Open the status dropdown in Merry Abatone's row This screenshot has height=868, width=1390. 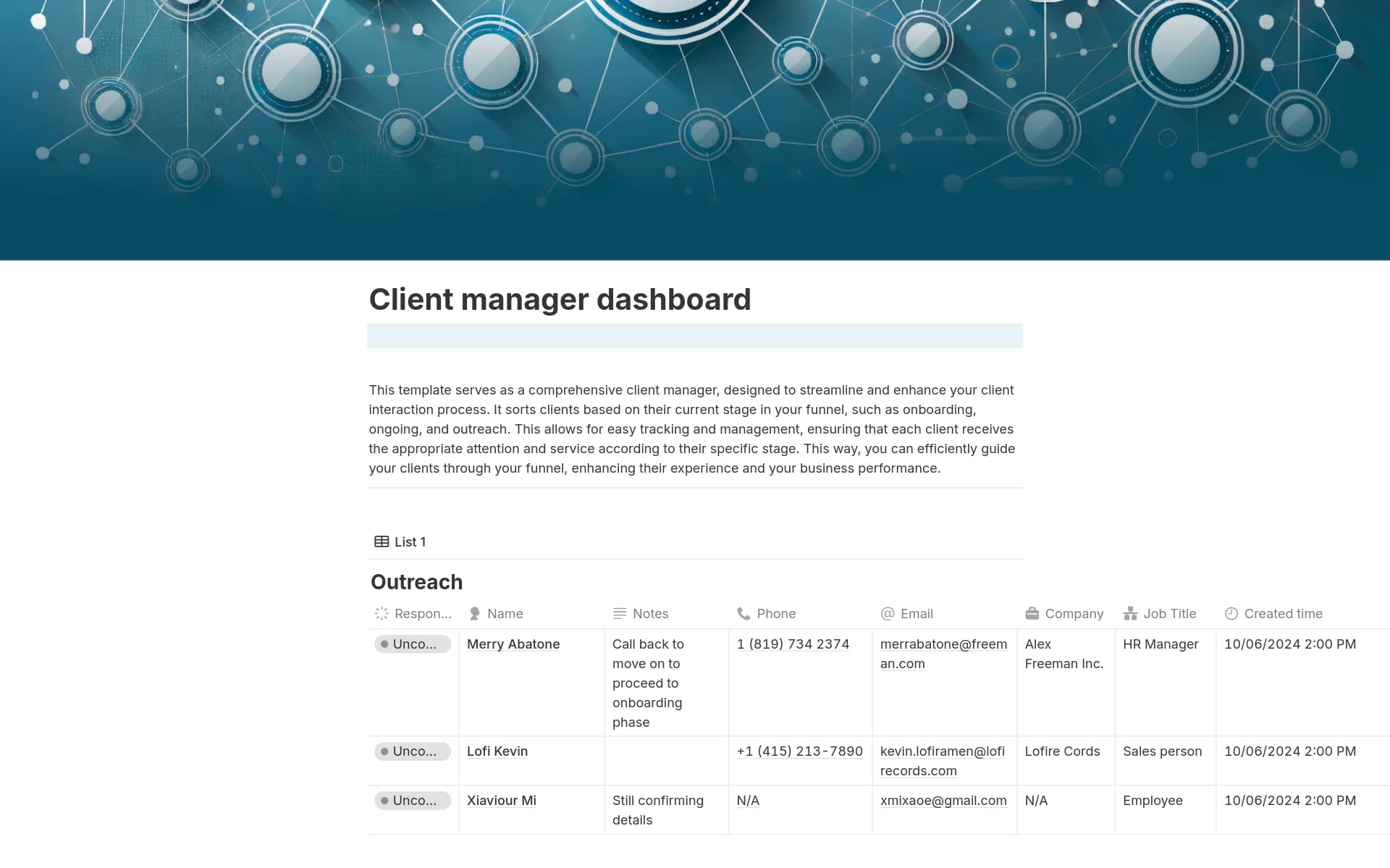tap(412, 644)
